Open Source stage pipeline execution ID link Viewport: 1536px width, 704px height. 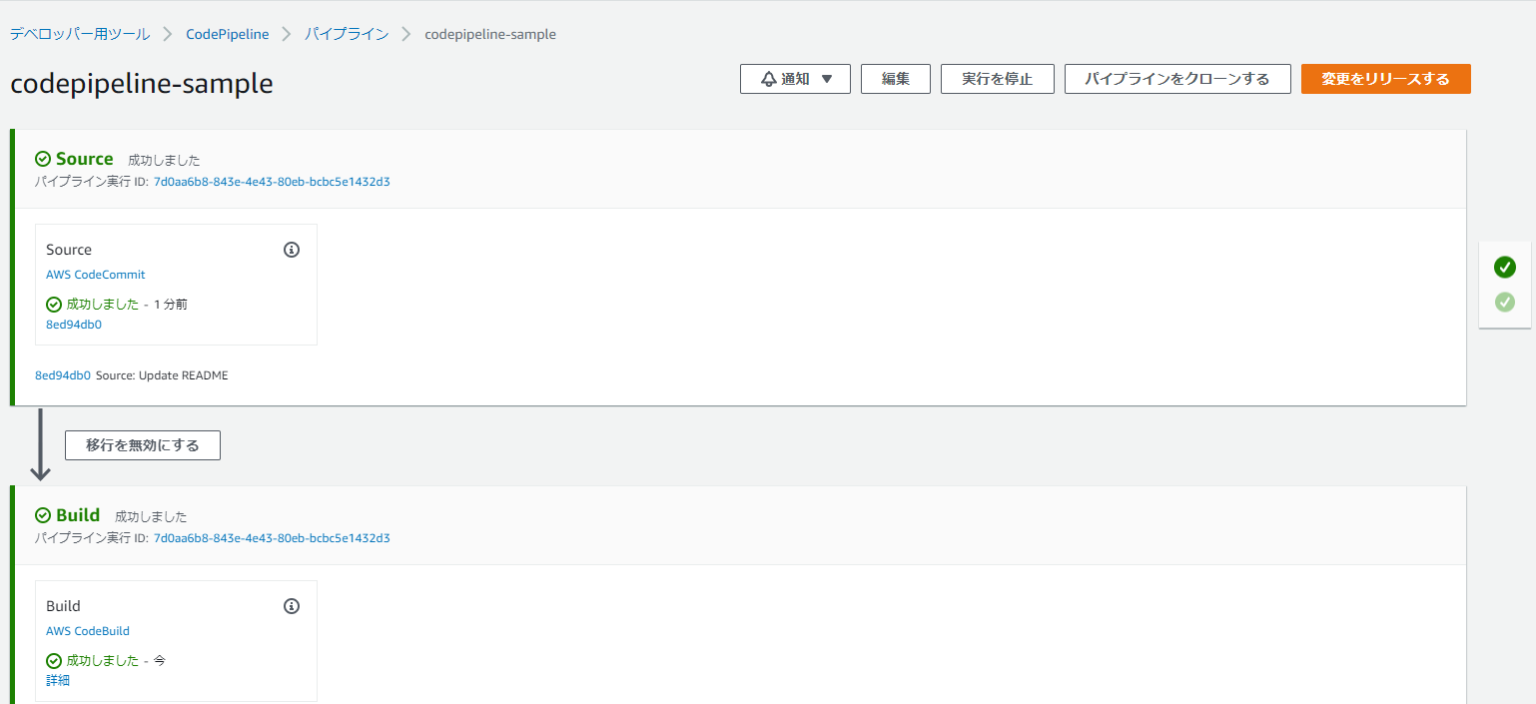tap(271, 182)
